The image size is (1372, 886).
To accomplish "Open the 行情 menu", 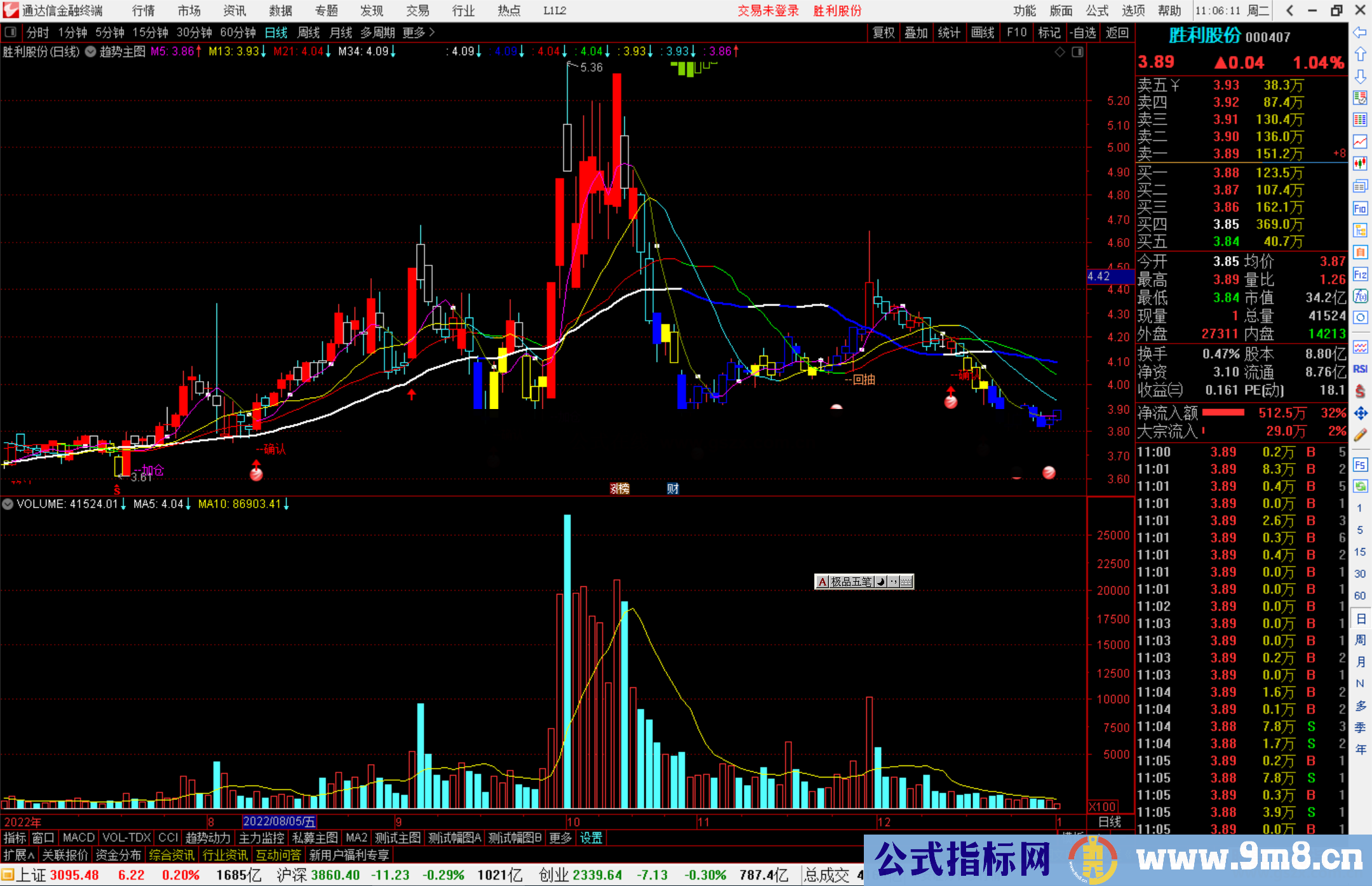I will click(x=144, y=11).
